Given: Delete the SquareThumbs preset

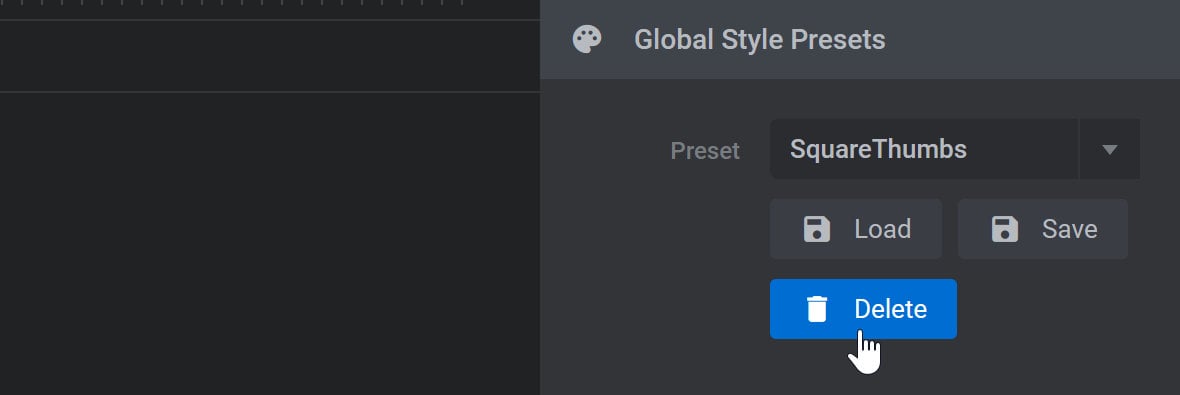Looking at the screenshot, I should (863, 309).
